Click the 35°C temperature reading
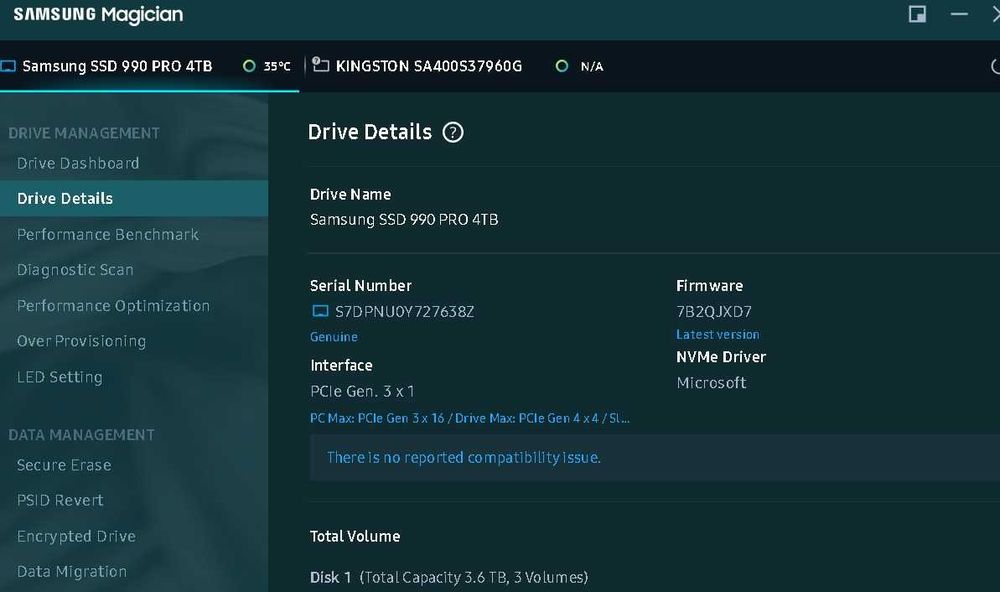 (277, 66)
